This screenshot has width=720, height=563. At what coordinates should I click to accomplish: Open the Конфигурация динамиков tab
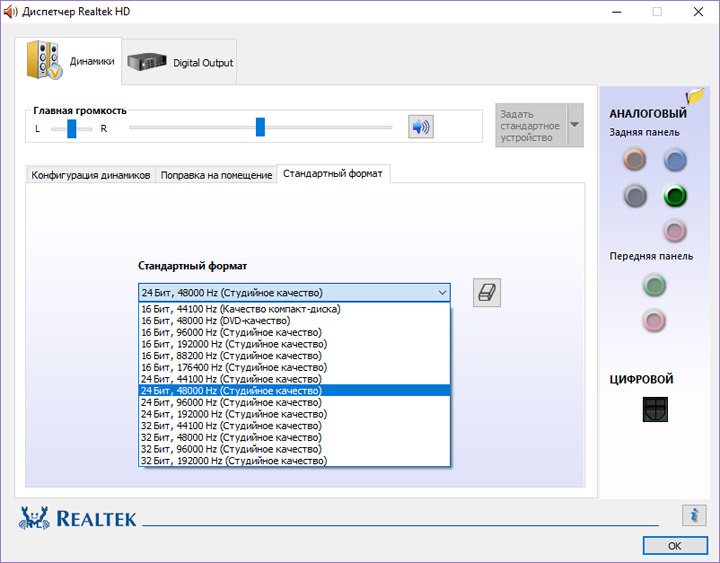click(x=91, y=175)
